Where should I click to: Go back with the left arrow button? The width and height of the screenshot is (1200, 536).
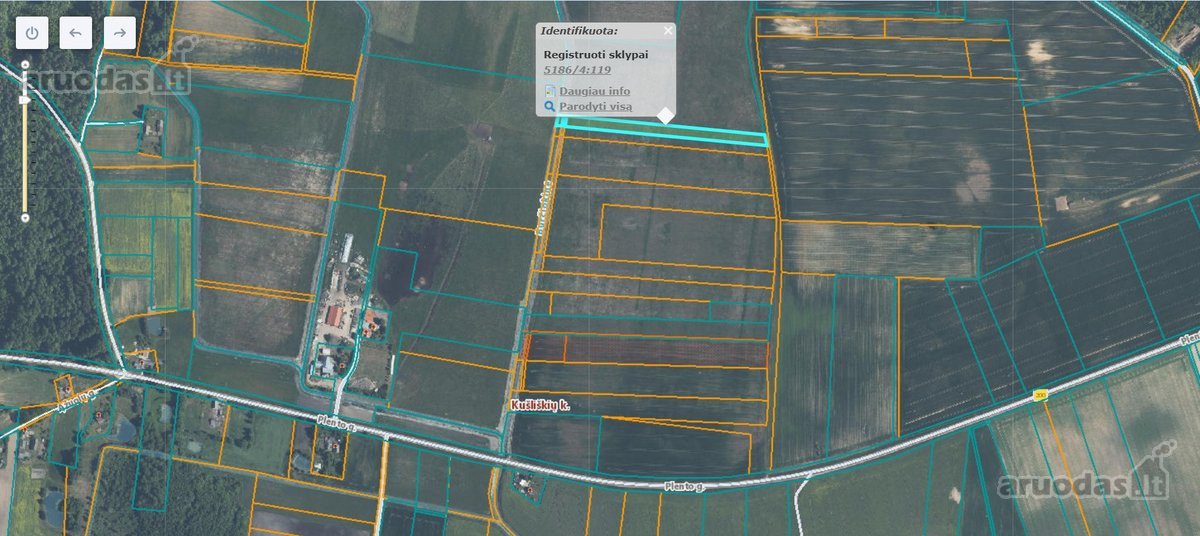tap(76, 33)
